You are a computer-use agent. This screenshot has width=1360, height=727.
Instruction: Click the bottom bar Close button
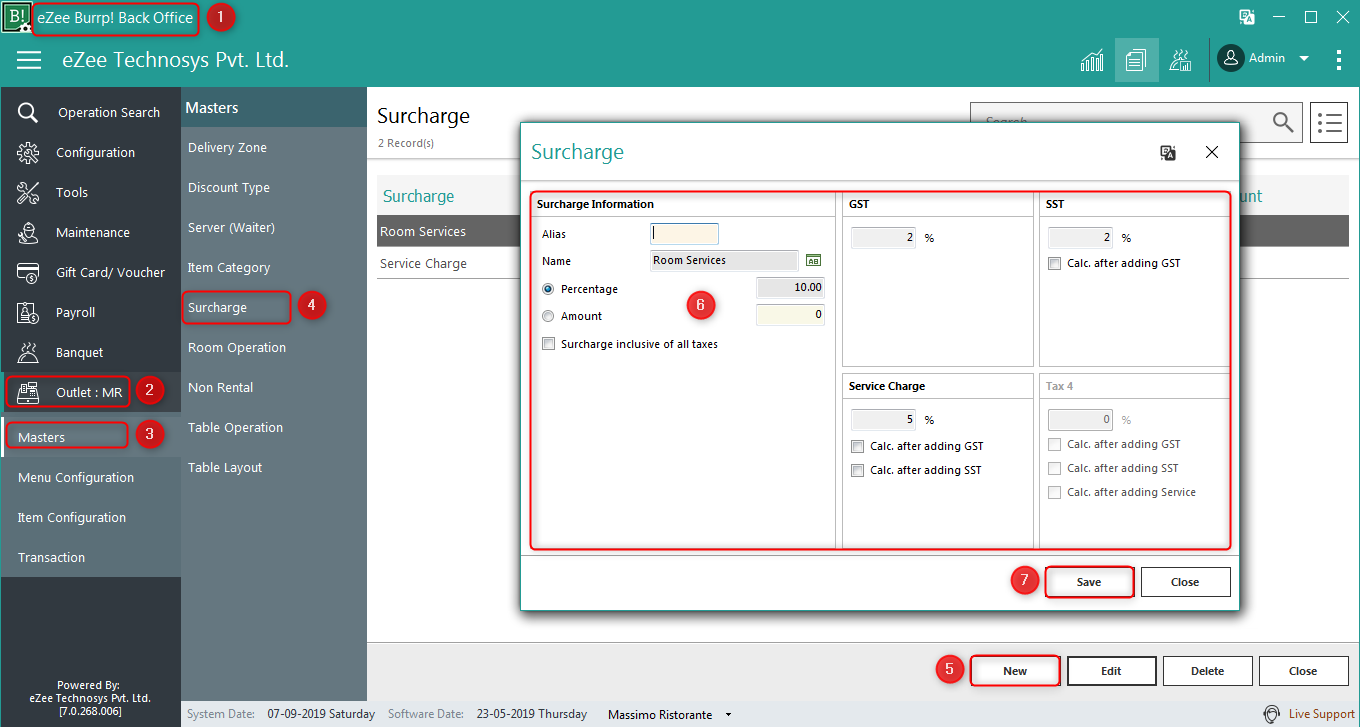[x=1303, y=671]
